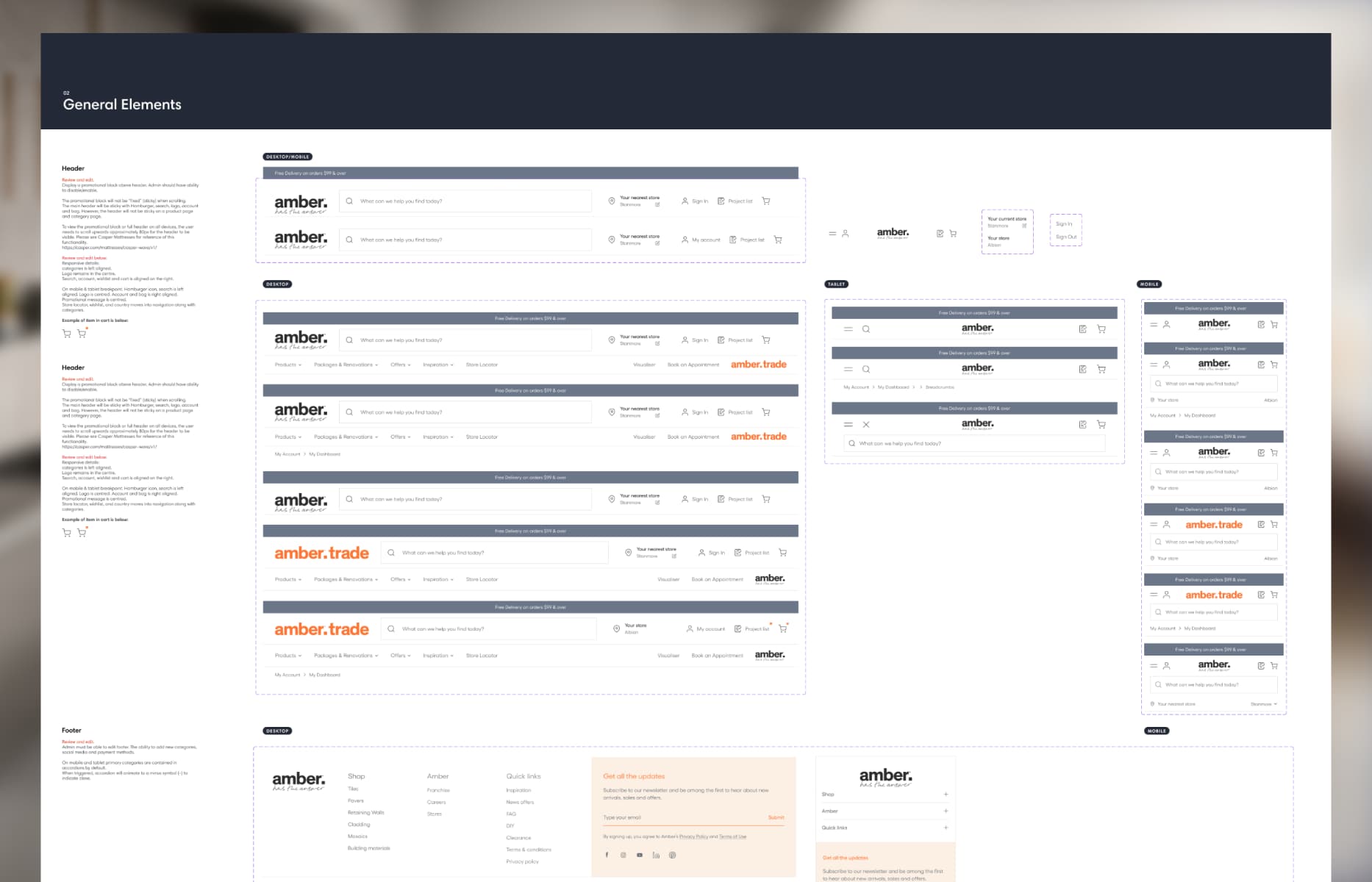Click the Pinterest icon in the footer
1372x882 pixels.
click(673, 855)
